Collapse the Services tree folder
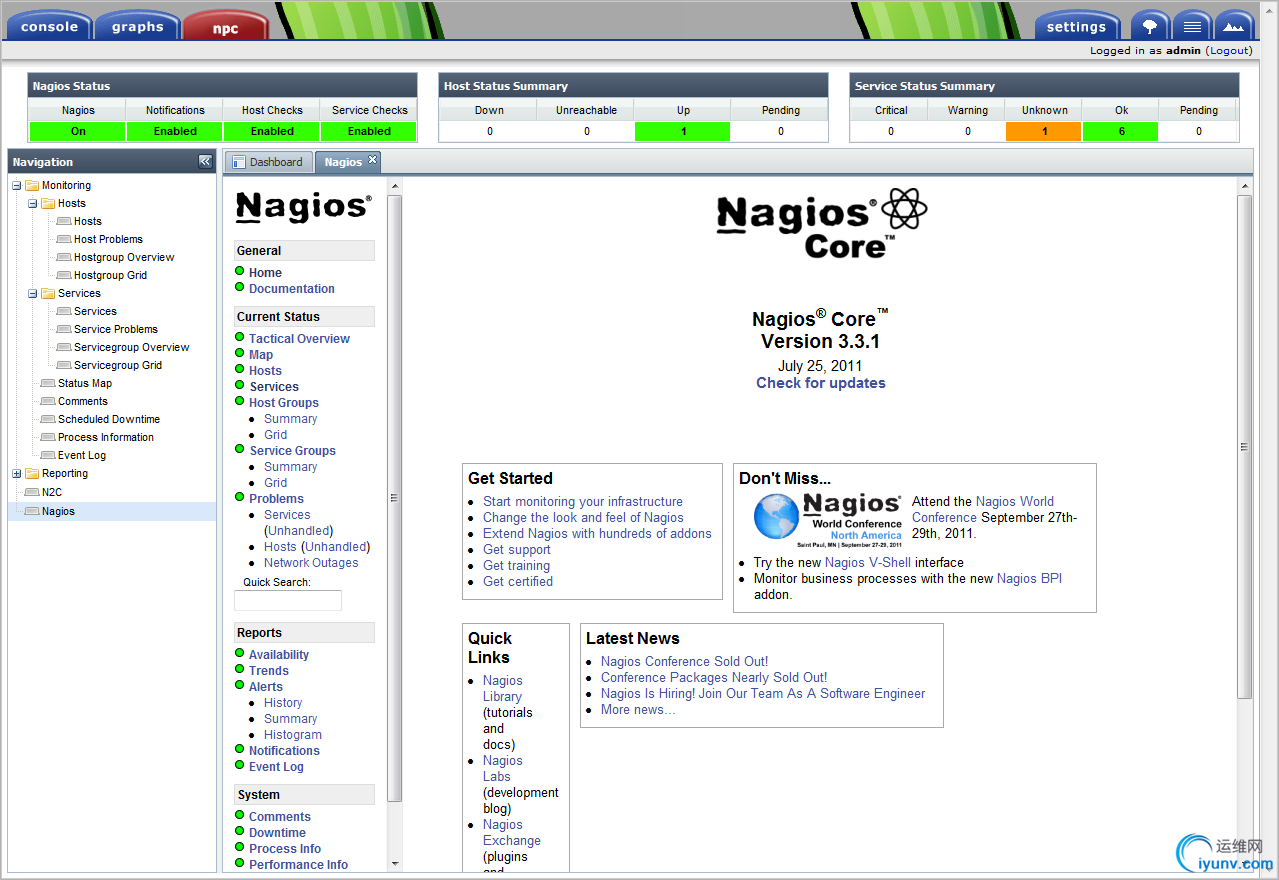Image resolution: width=1279 pixels, height=880 pixels. [x=32, y=293]
